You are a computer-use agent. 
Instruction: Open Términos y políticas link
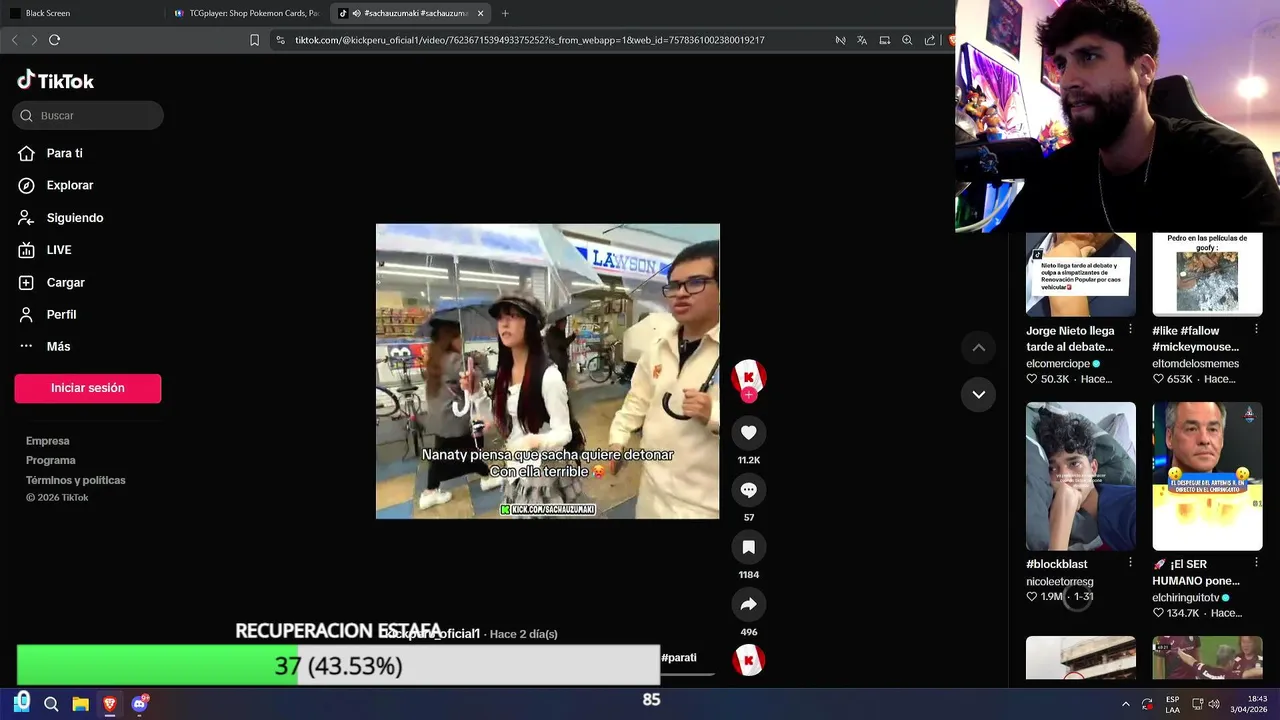[x=76, y=480]
